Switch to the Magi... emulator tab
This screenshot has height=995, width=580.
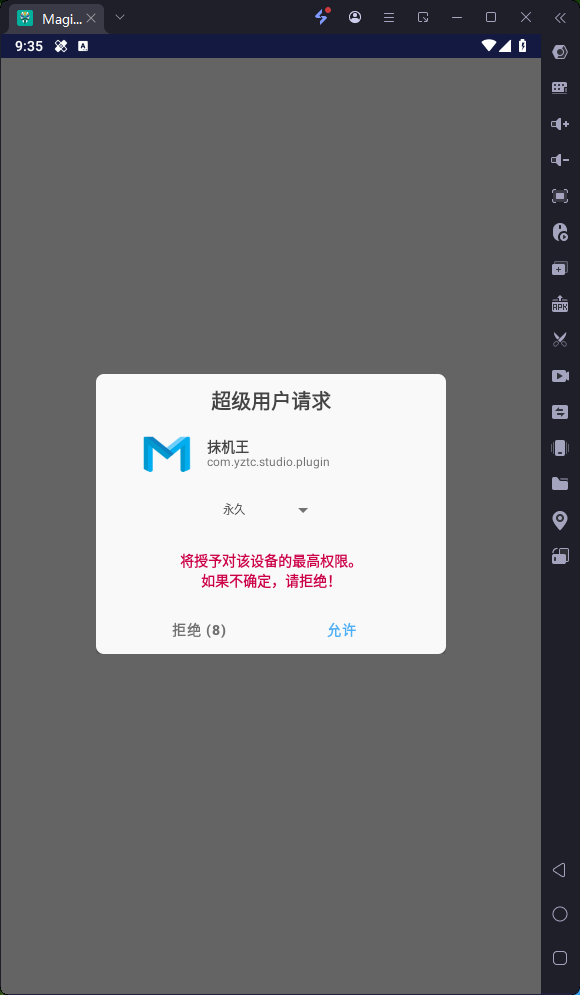(55, 18)
